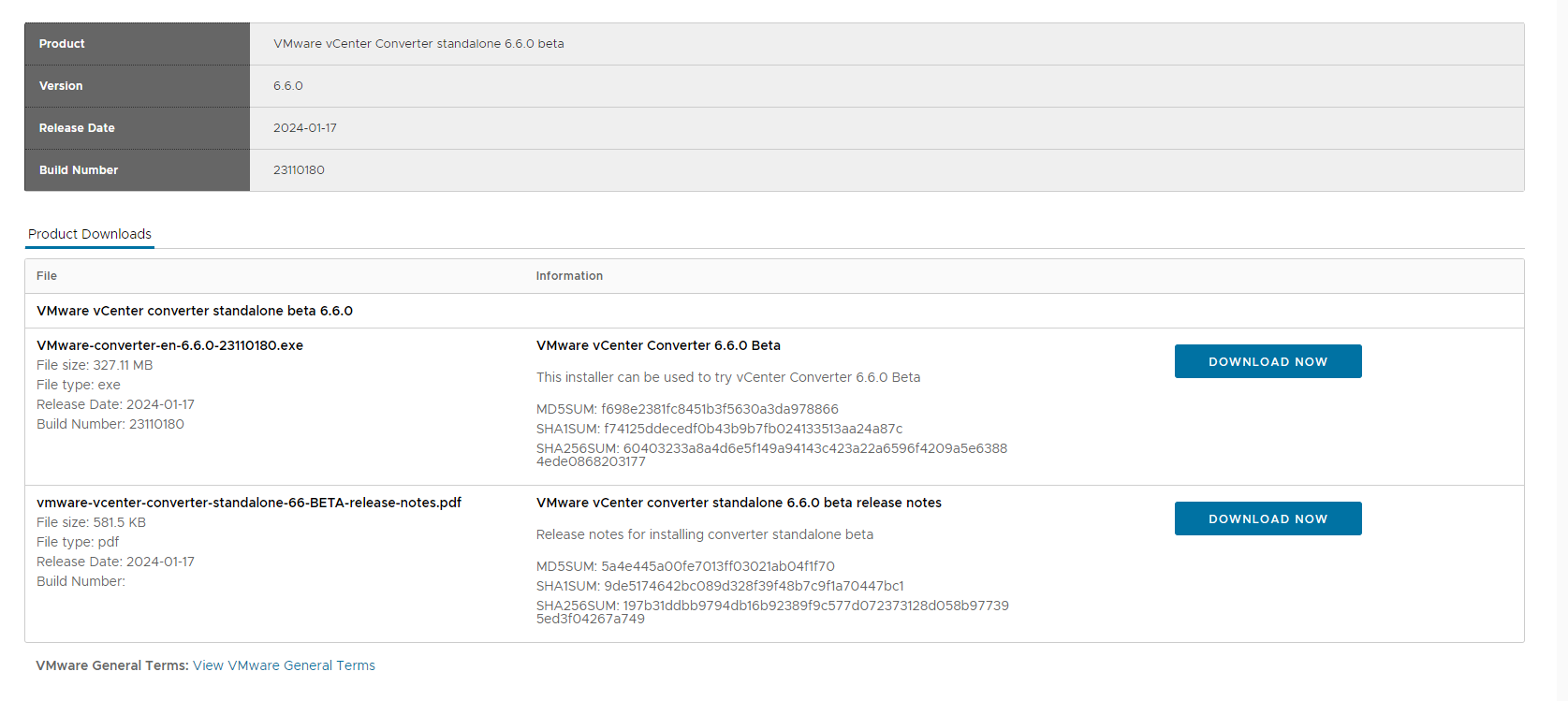Viewport: 1568px width, 701px height.
Task: Click Release notes for installing converter description
Action: click(705, 534)
